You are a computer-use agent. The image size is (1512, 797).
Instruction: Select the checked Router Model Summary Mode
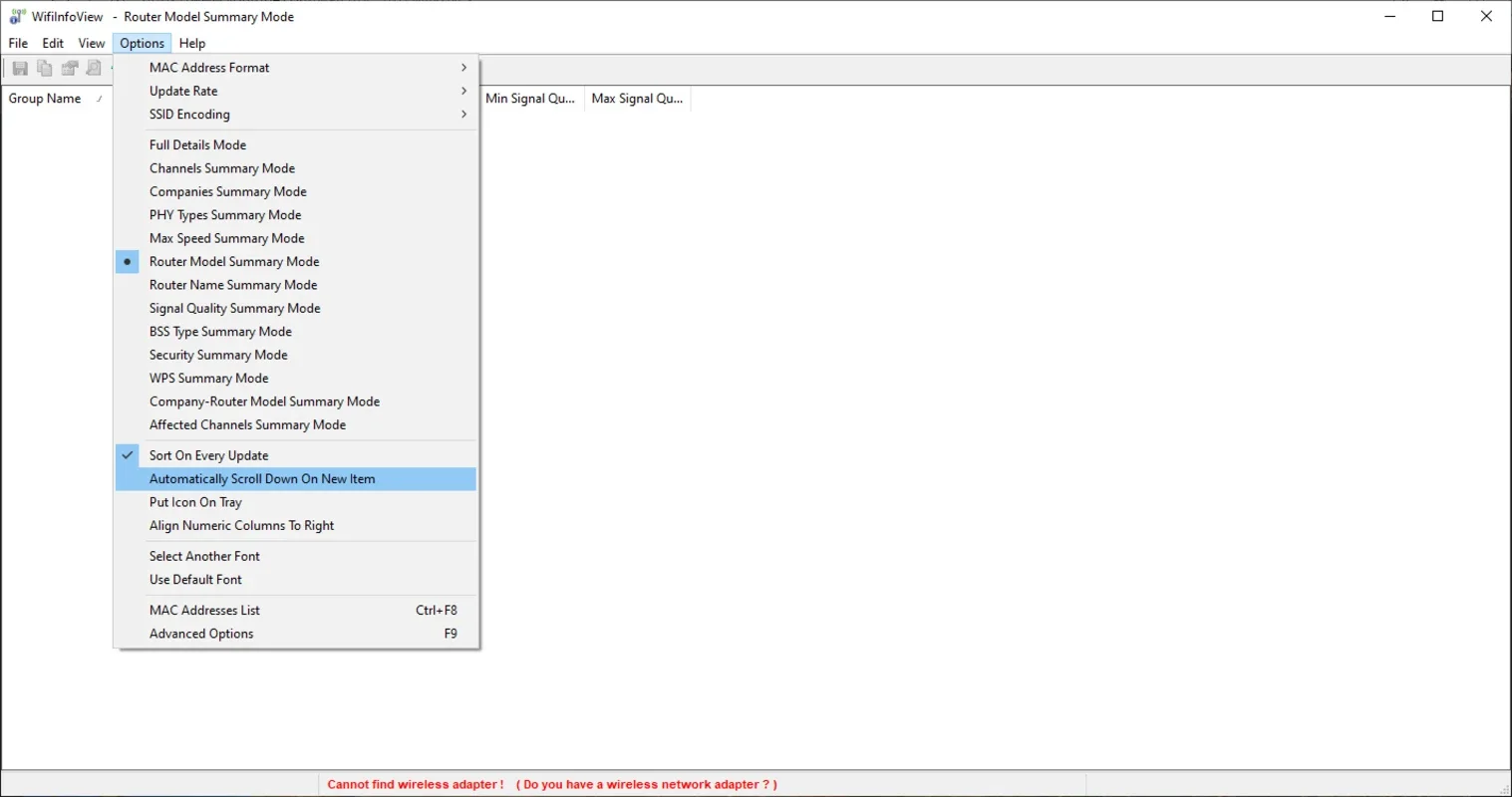(296, 261)
